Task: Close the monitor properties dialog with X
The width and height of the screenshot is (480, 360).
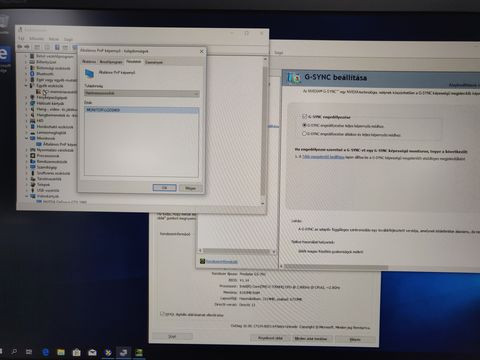Action: [201, 51]
